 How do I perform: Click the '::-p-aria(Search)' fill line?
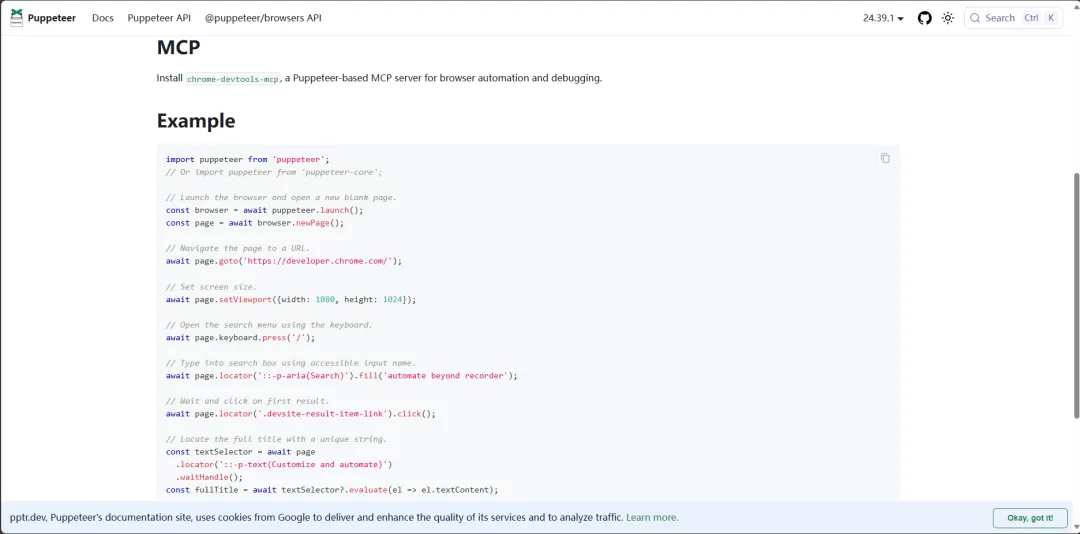[x=342, y=376]
